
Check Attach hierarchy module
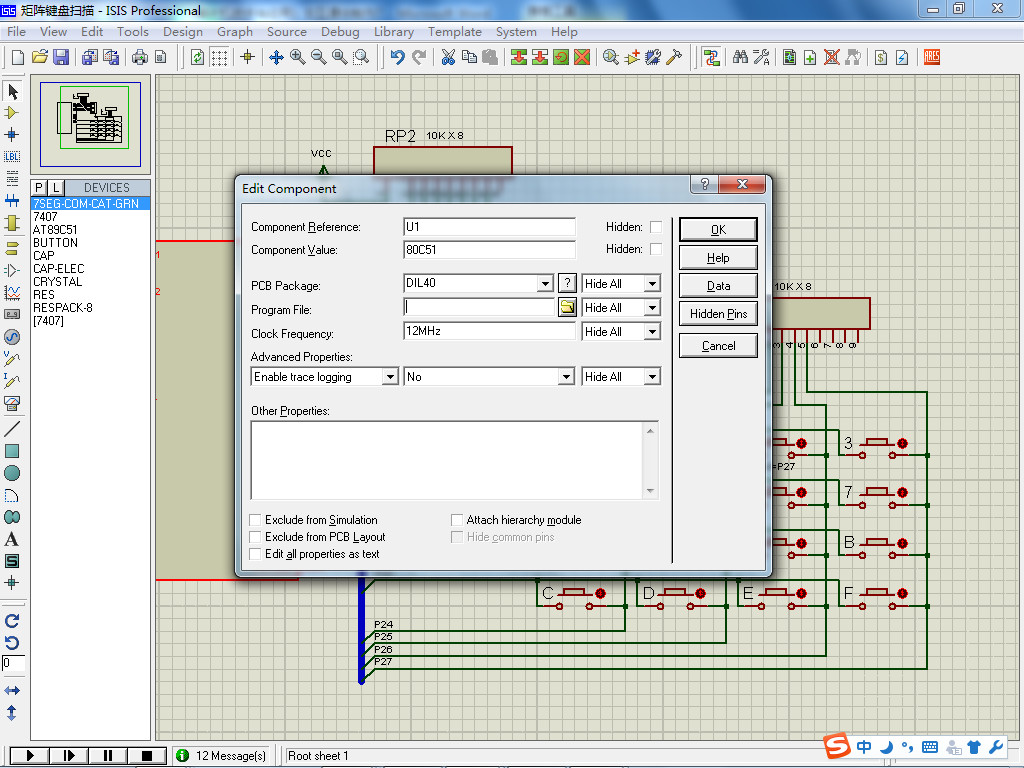(457, 520)
